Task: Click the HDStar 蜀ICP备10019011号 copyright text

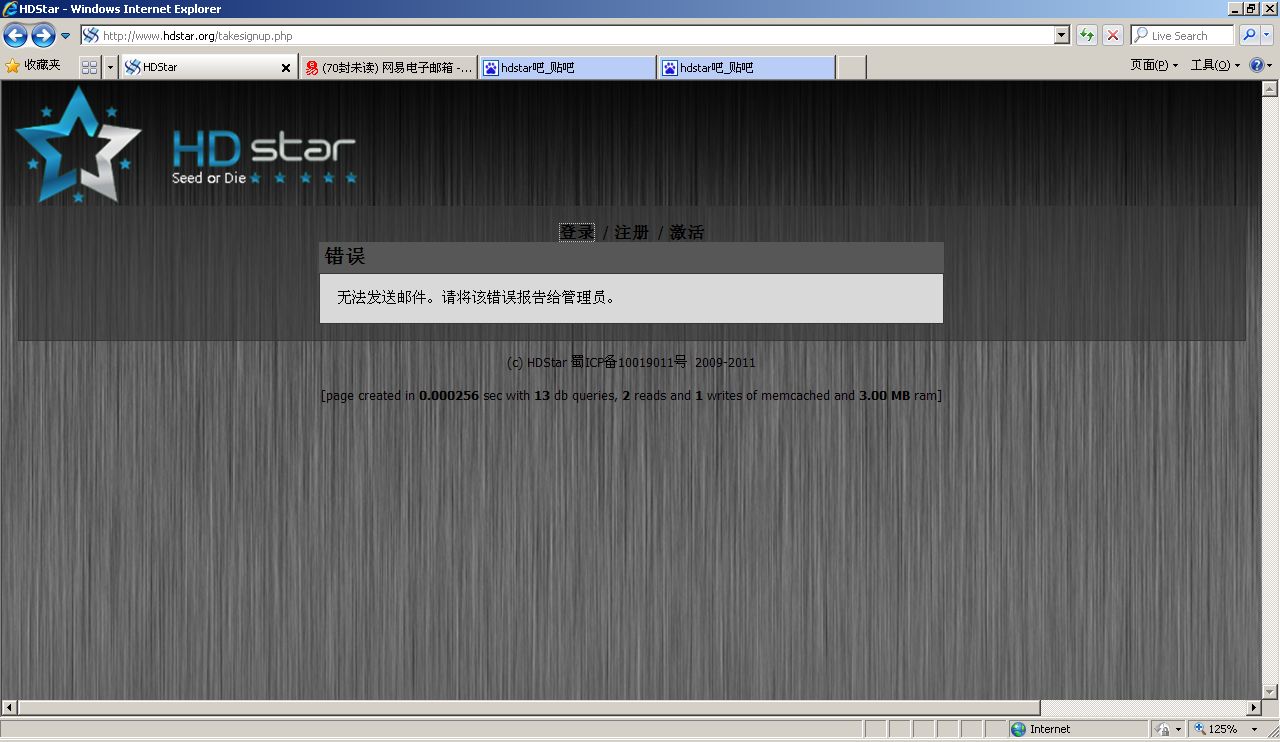Action: tap(631, 363)
